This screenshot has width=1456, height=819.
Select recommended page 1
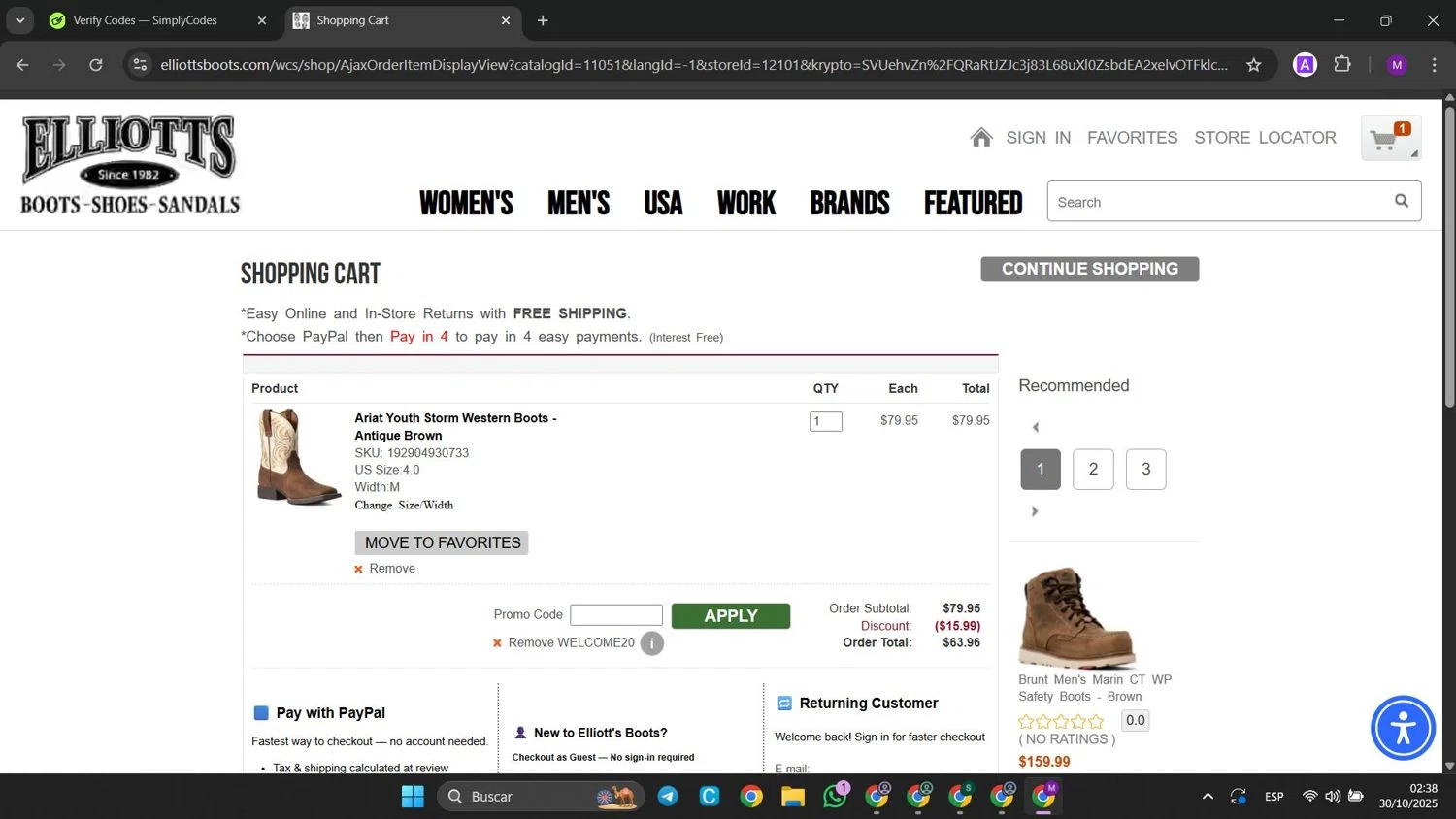[x=1041, y=470]
